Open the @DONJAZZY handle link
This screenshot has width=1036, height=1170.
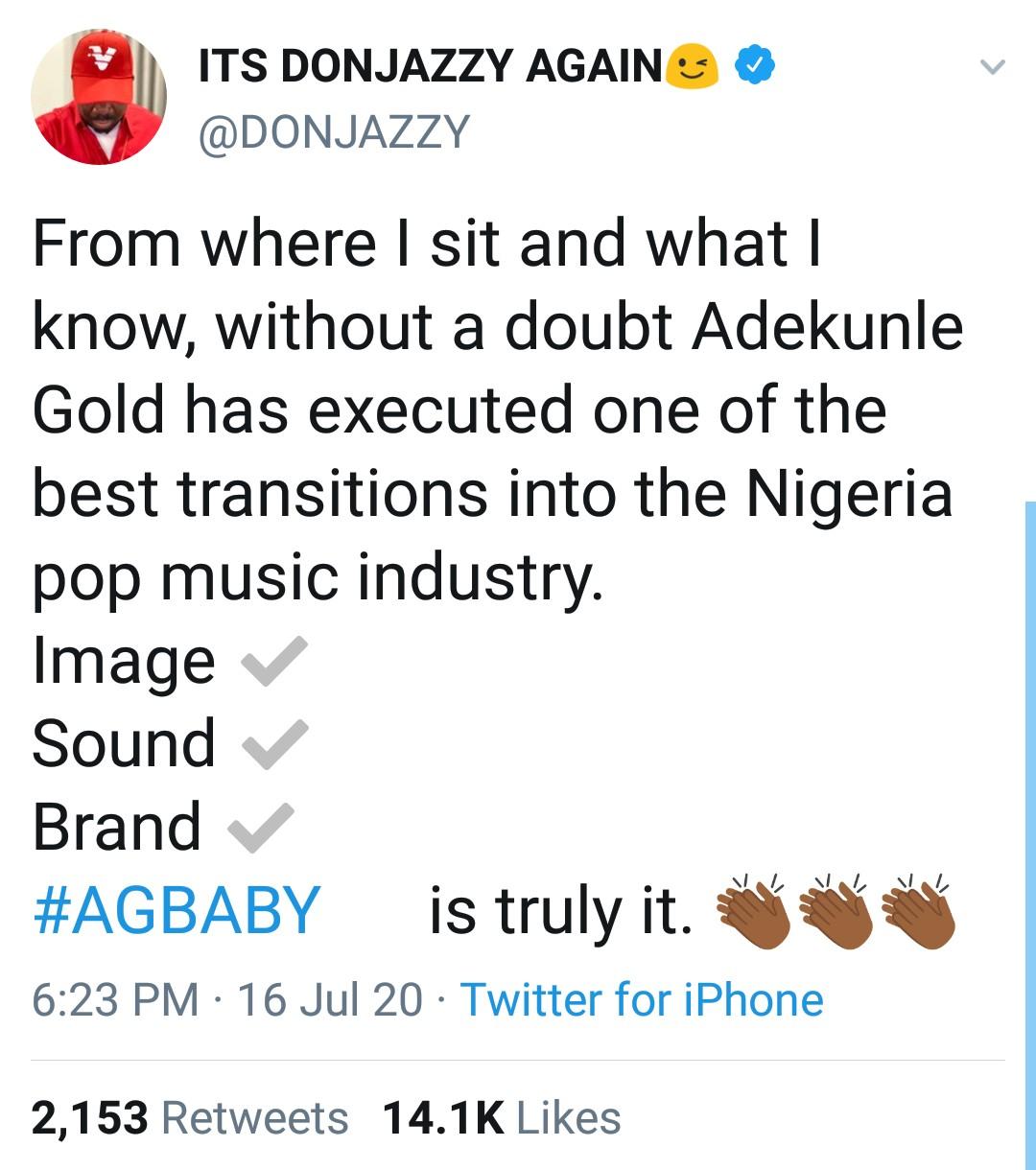pos(334,131)
